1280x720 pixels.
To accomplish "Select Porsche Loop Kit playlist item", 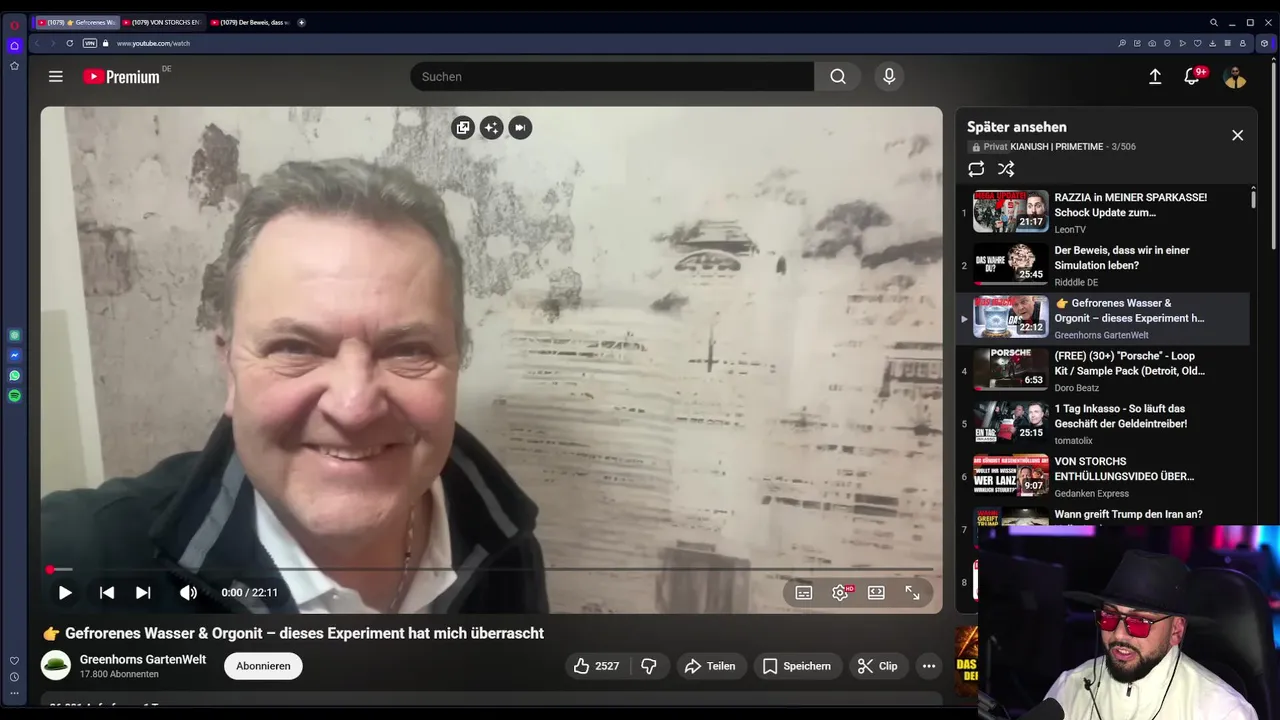I will point(1103,371).
